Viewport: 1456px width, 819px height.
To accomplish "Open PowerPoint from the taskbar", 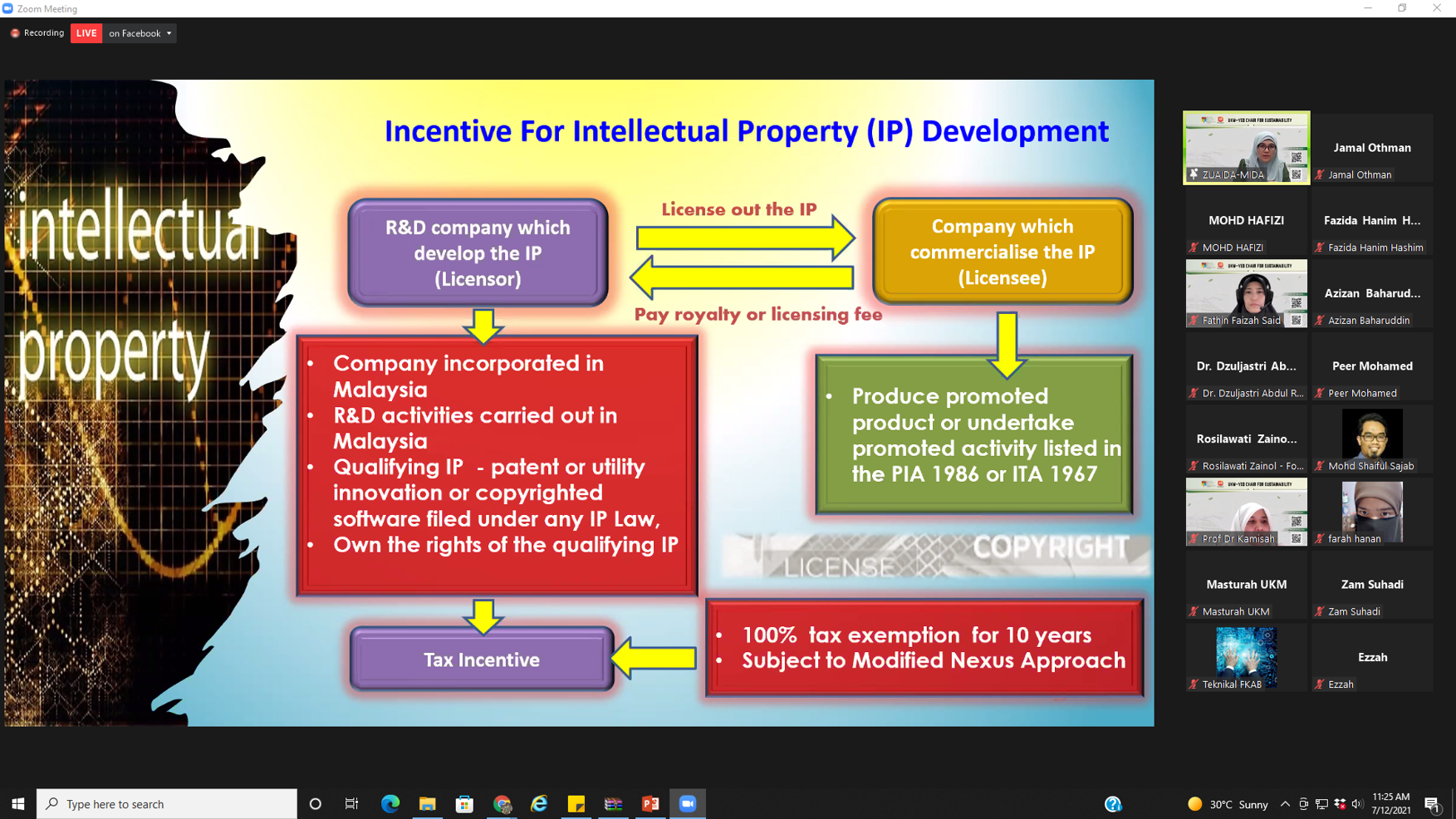I will (650, 804).
